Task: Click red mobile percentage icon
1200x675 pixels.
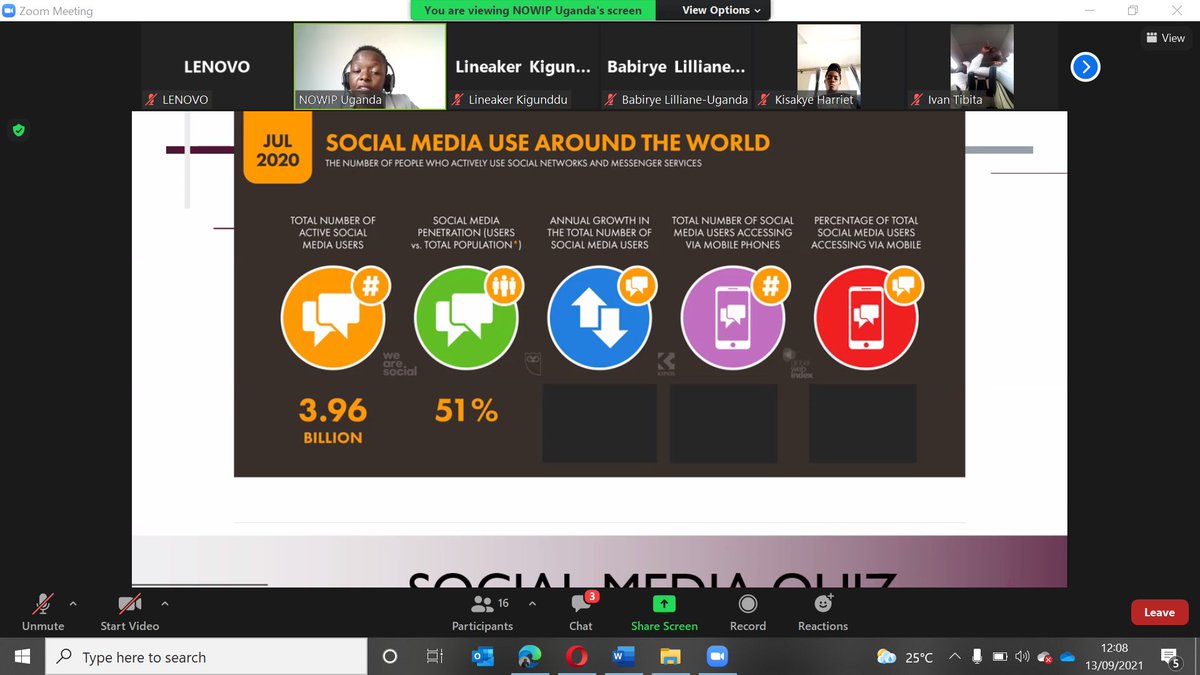Action: tap(866, 319)
